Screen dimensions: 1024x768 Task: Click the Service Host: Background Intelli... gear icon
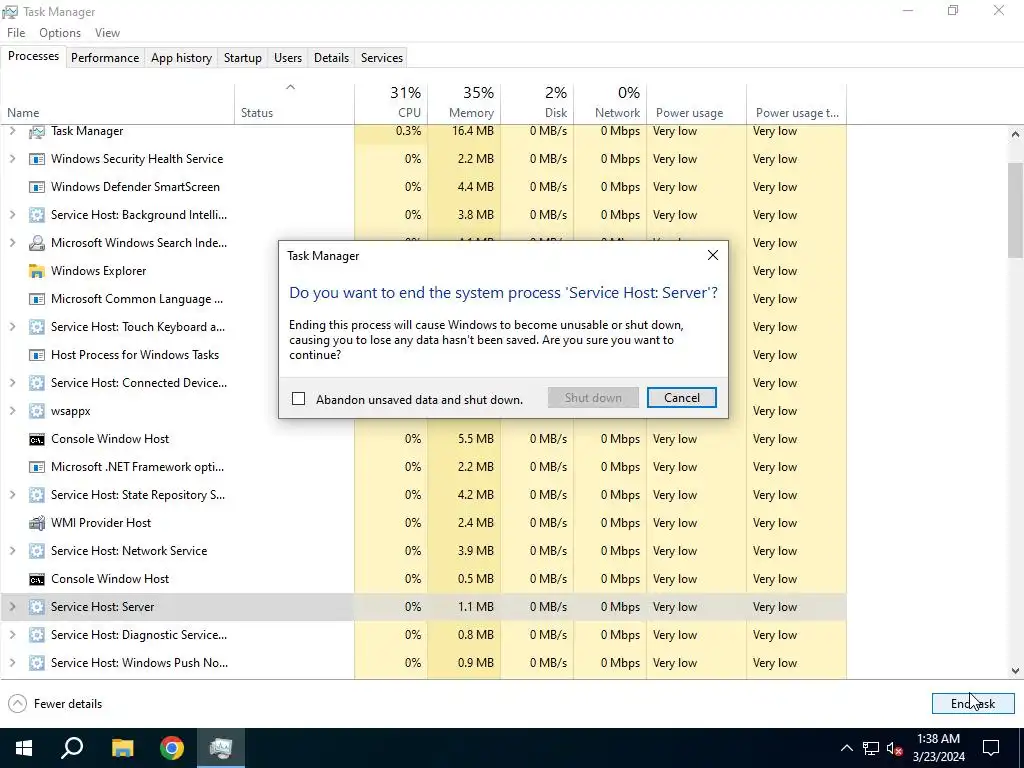click(37, 216)
